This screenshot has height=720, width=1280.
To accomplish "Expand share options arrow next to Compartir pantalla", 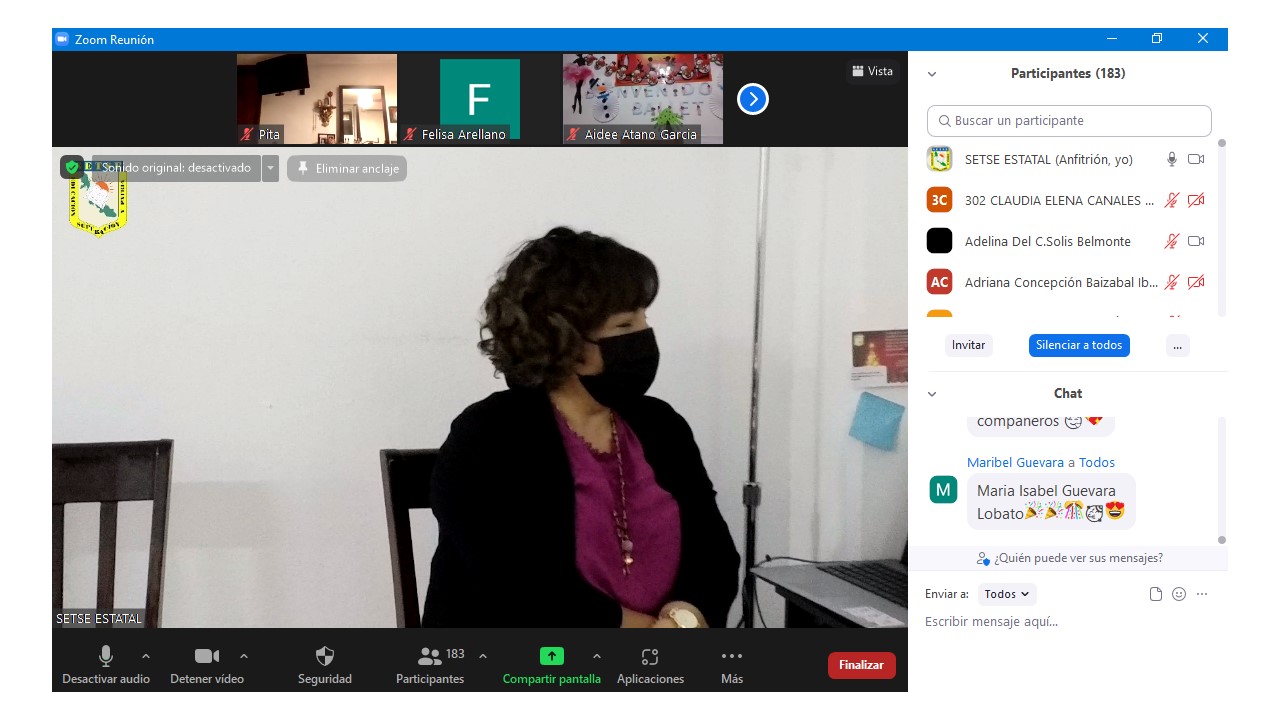I will point(597,656).
